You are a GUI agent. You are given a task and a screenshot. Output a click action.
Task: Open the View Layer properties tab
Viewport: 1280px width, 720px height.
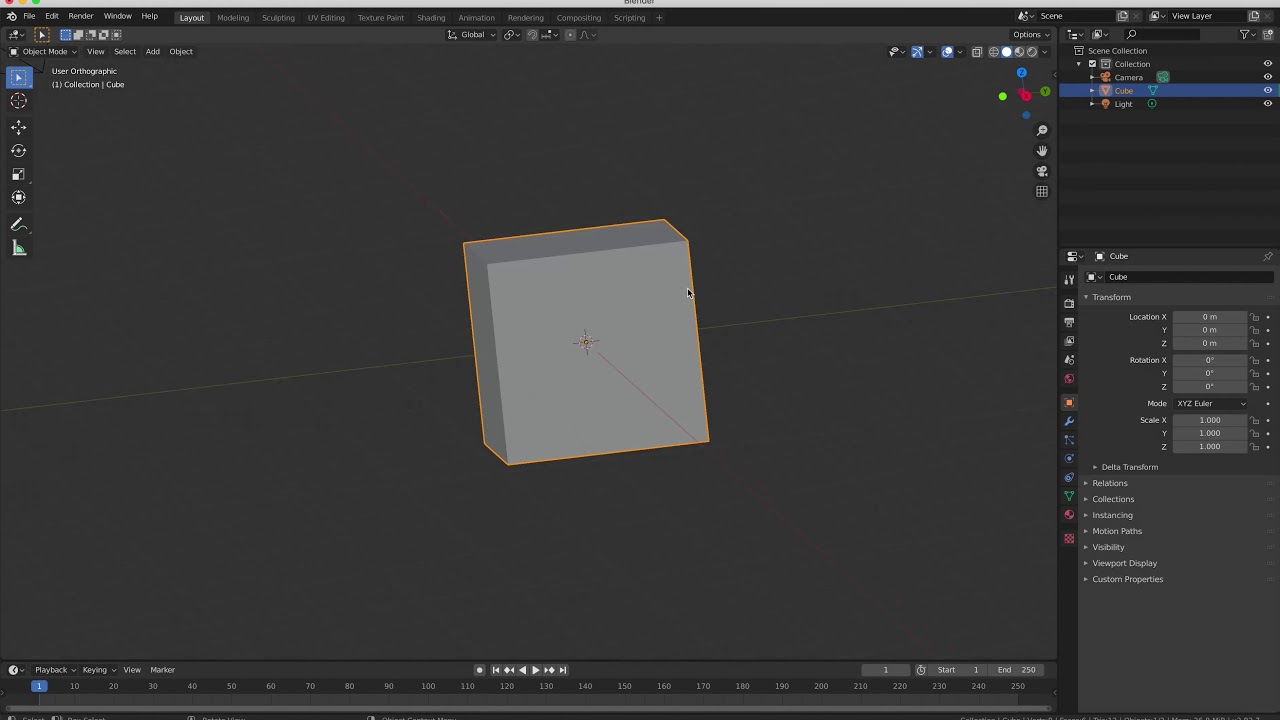(1069, 341)
